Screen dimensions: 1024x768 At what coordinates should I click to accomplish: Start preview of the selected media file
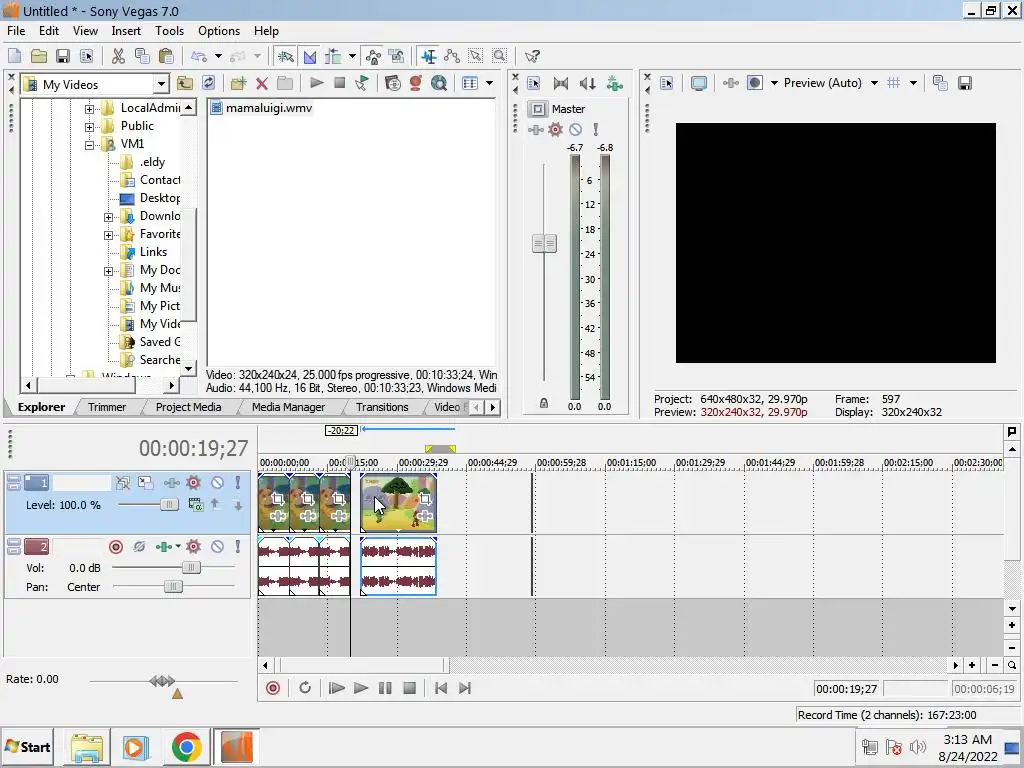click(x=317, y=83)
